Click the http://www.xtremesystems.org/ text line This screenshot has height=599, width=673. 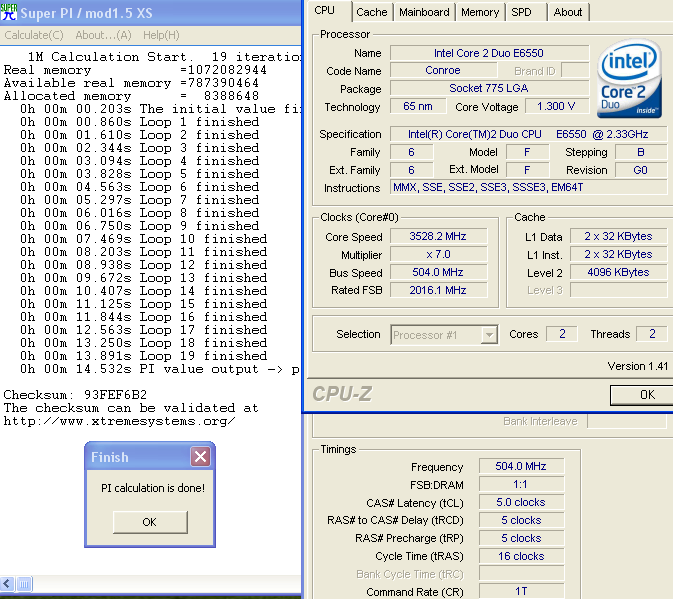point(119,421)
